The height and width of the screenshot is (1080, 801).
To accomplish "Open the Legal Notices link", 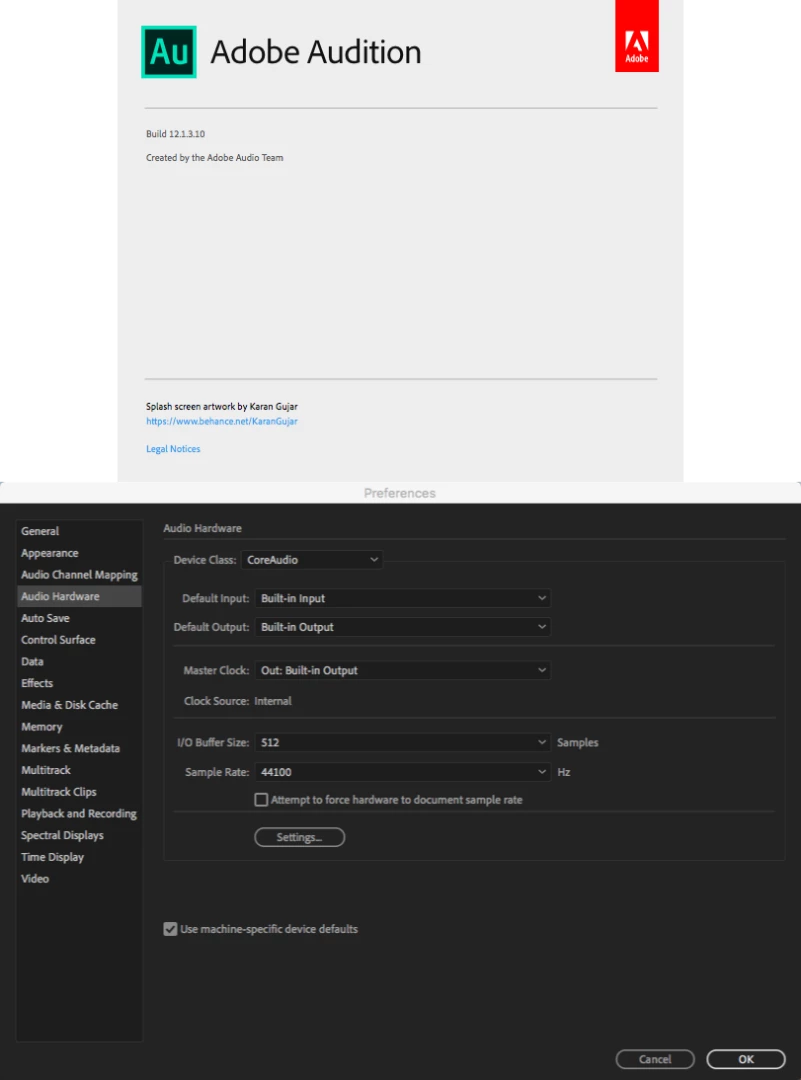I will [173, 448].
